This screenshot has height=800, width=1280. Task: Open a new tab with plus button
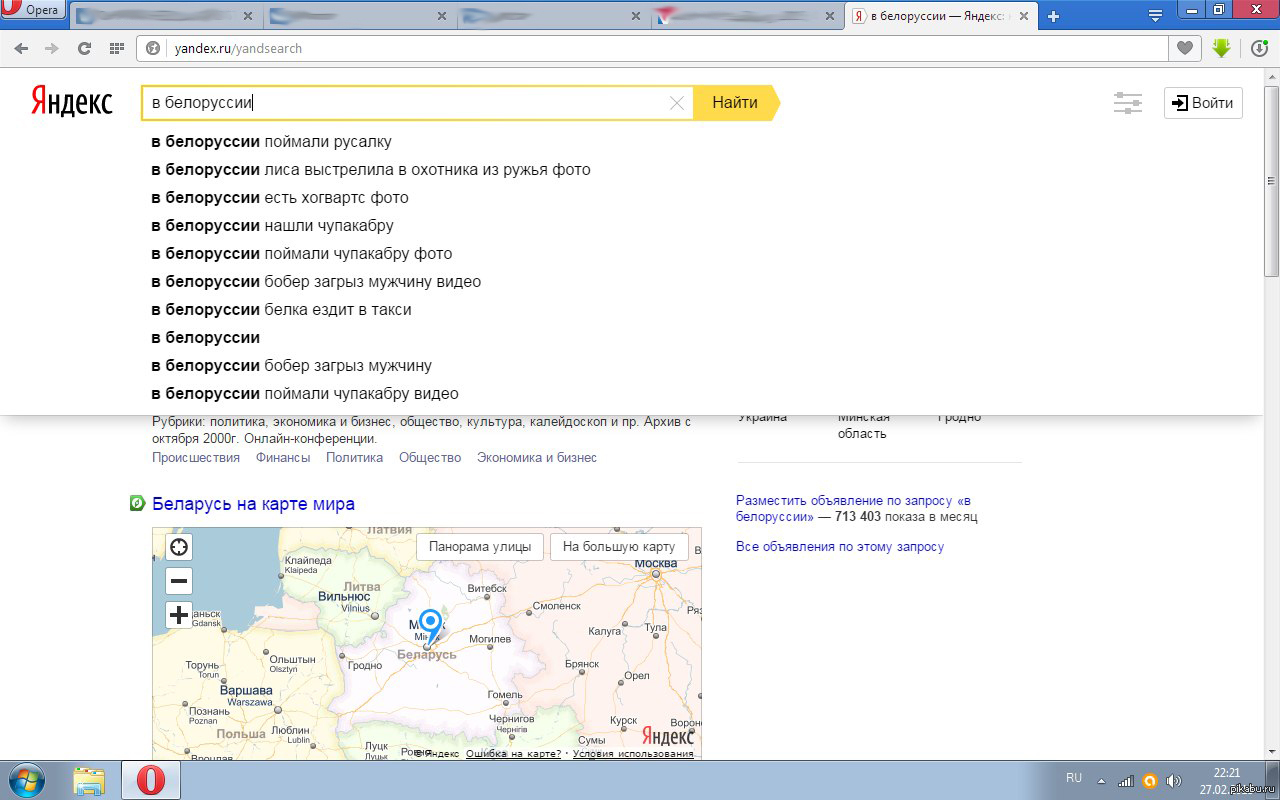1053,16
